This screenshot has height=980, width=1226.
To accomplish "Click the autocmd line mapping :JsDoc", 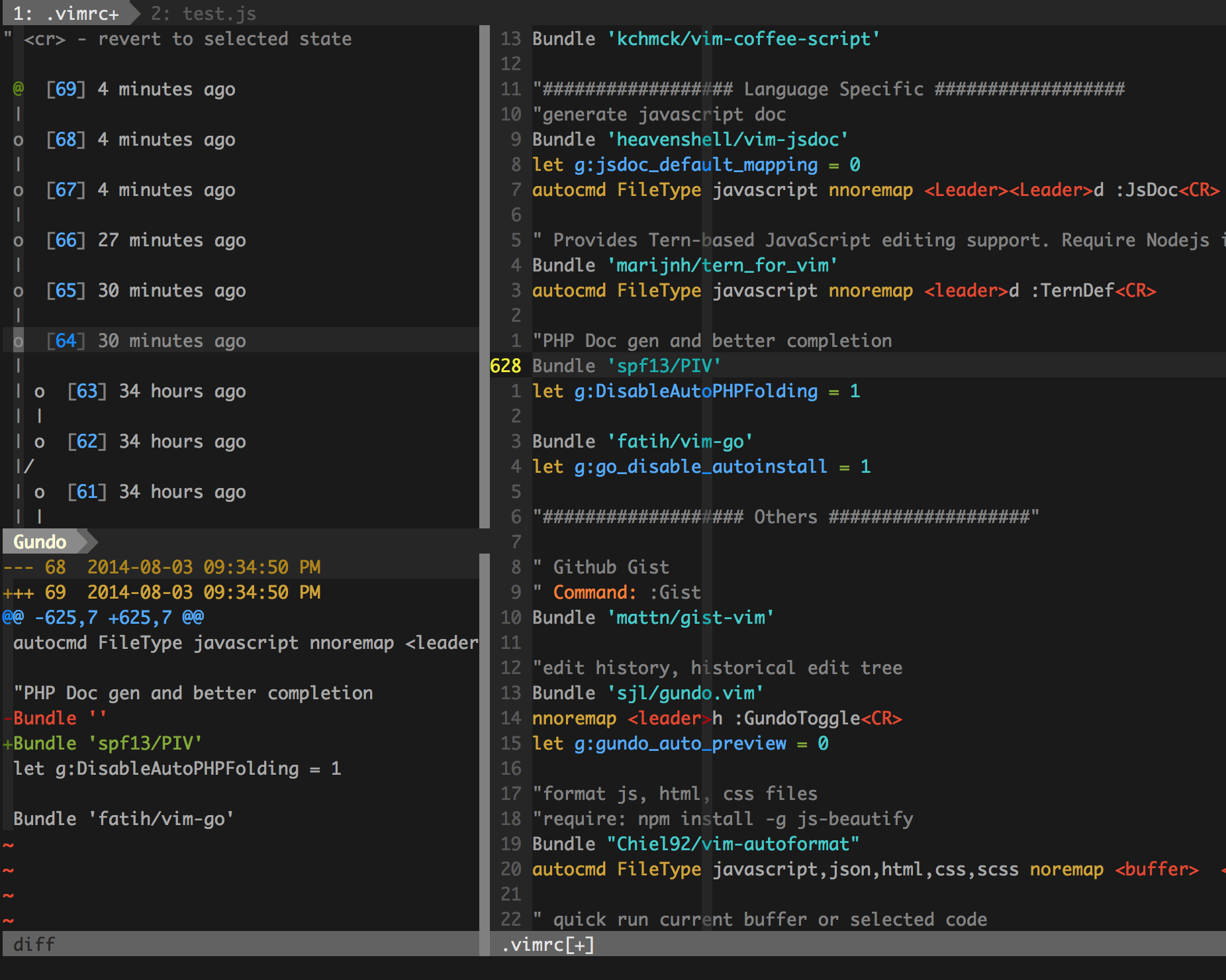I will pyautogui.click(x=876, y=189).
